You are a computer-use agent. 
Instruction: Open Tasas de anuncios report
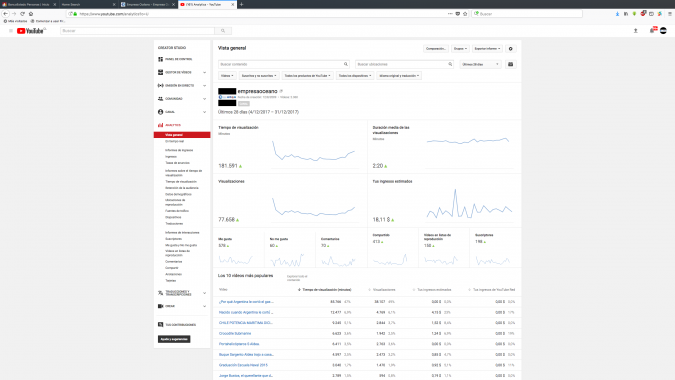tap(177, 163)
